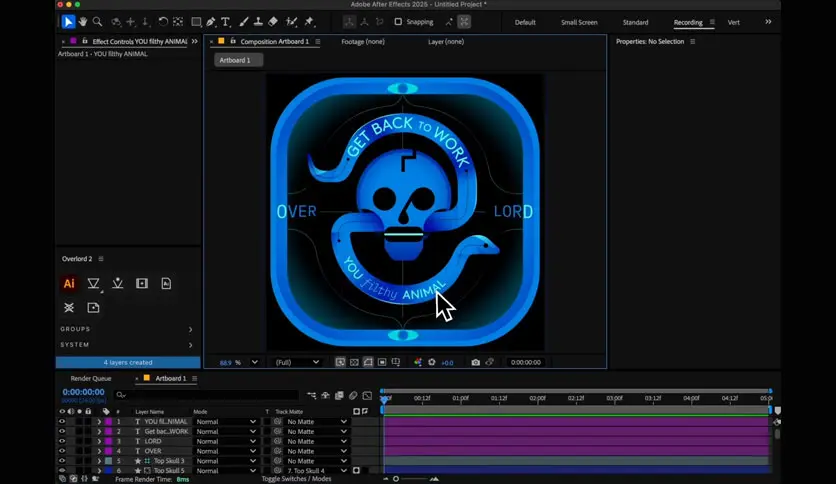
Task: Click the Ai icon in Overlord panel
Action: pyautogui.click(x=69, y=284)
